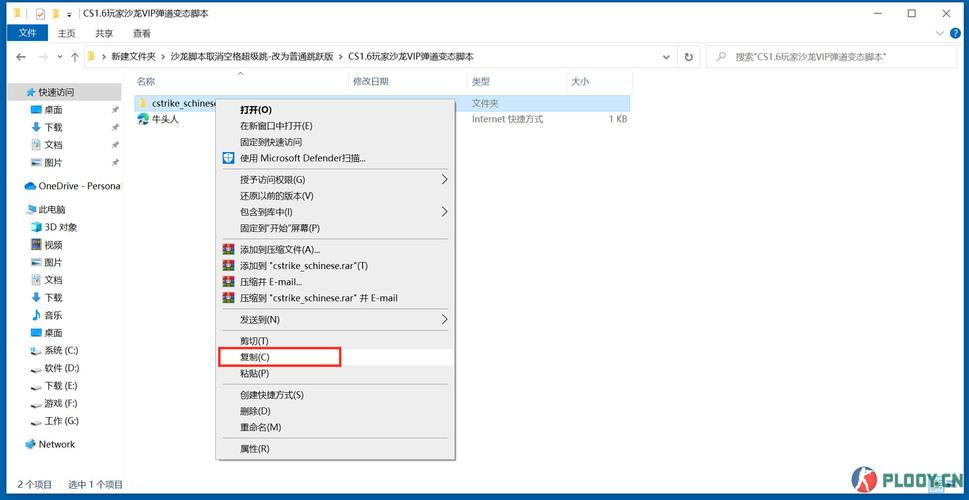Select the pinned 下载 under Quick access
969x500 pixels.
[53, 127]
